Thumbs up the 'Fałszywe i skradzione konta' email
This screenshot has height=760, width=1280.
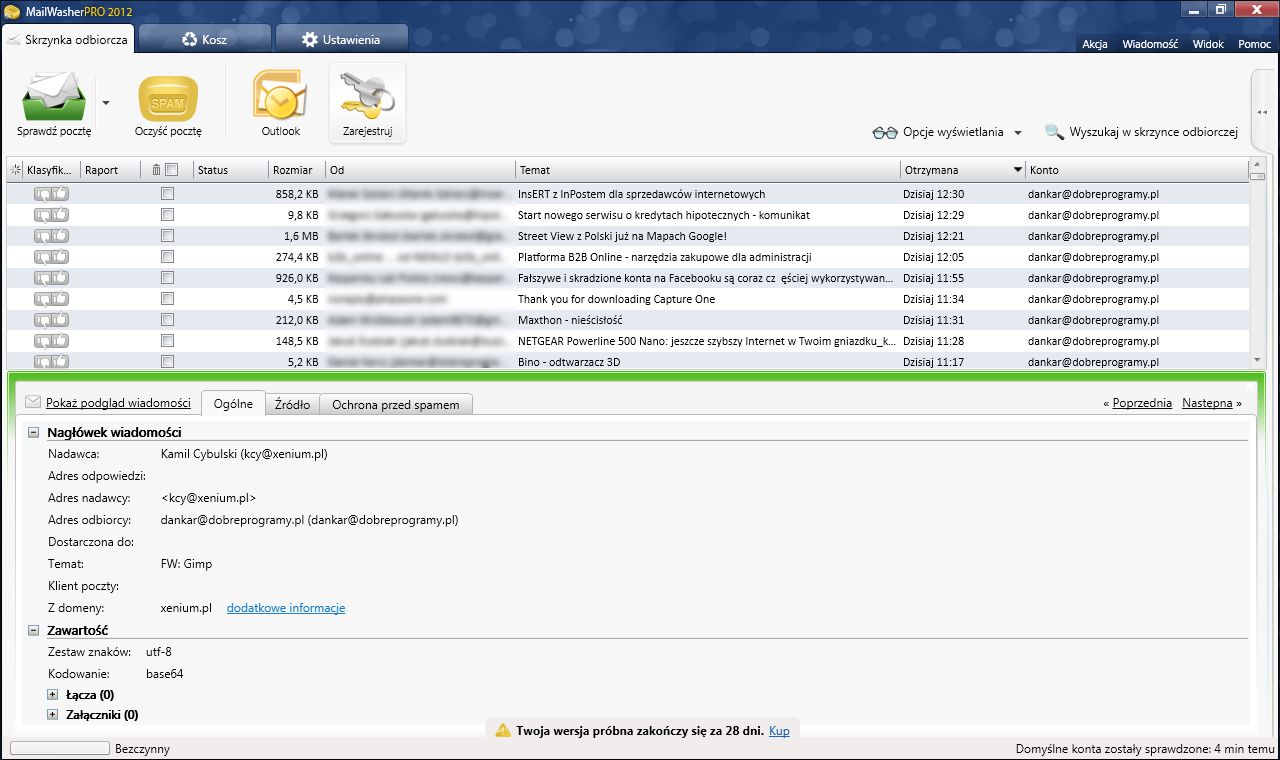[x=61, y=278]
